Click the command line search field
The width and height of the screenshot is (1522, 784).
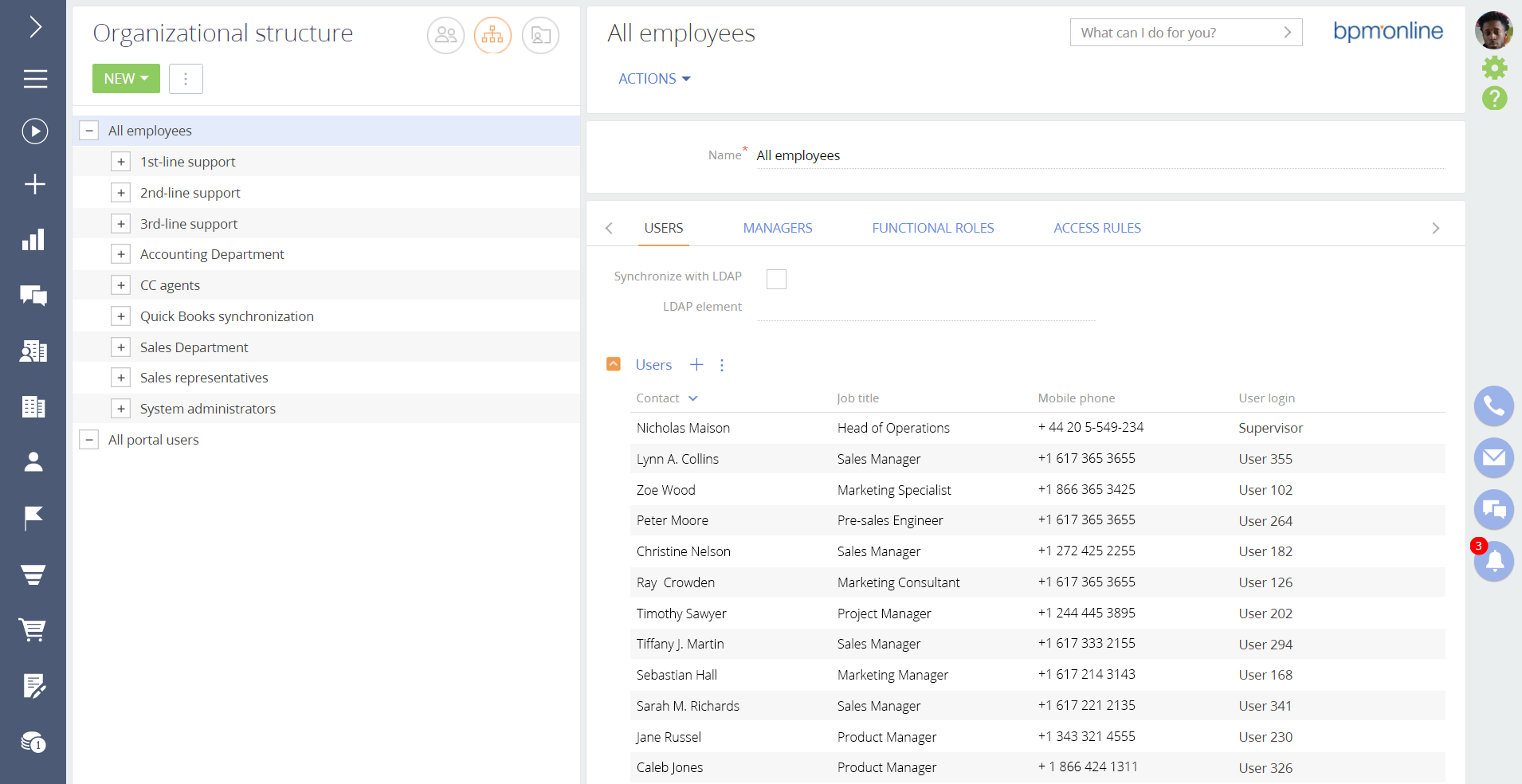(x=1175, y=33)
